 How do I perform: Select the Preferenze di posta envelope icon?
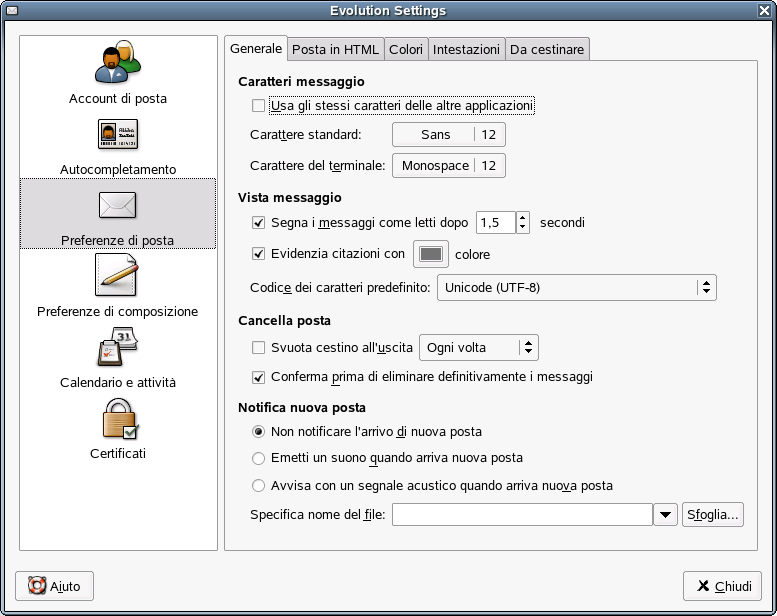[117, 205]
